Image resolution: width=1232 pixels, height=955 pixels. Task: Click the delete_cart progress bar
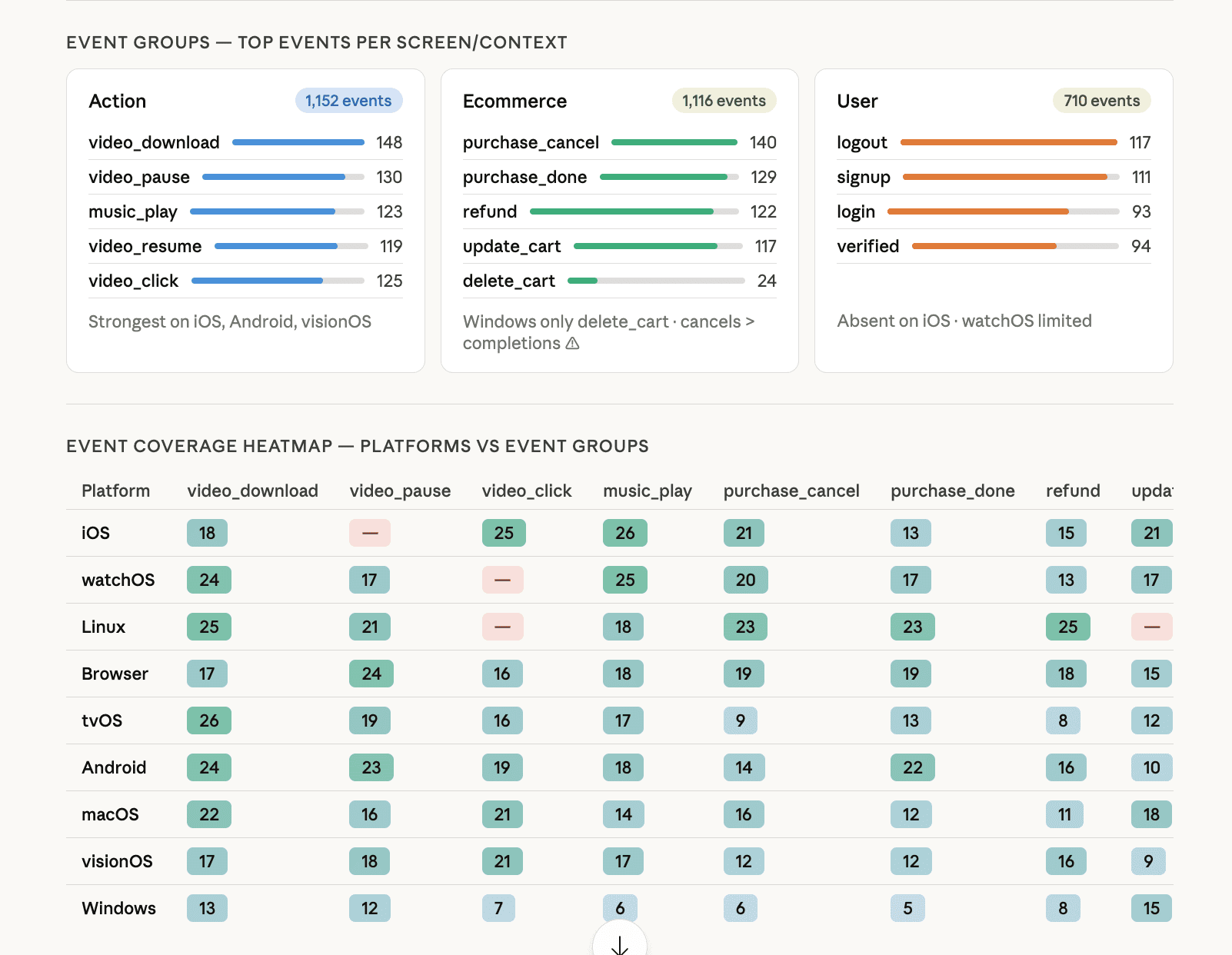point(655,281)
